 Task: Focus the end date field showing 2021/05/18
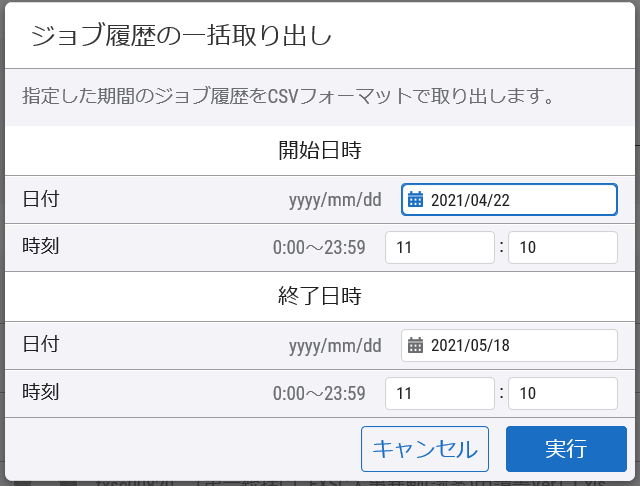(509, 345)
